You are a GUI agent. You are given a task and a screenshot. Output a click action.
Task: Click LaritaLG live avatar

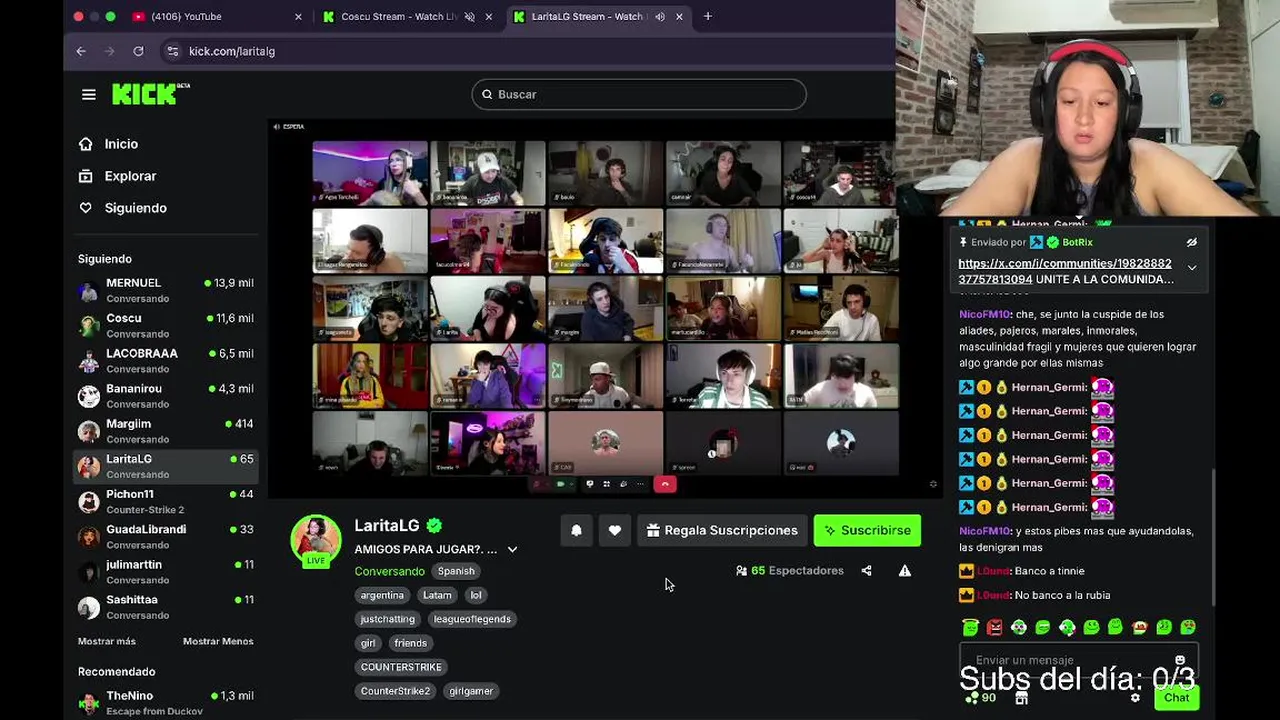pos(315,540)
